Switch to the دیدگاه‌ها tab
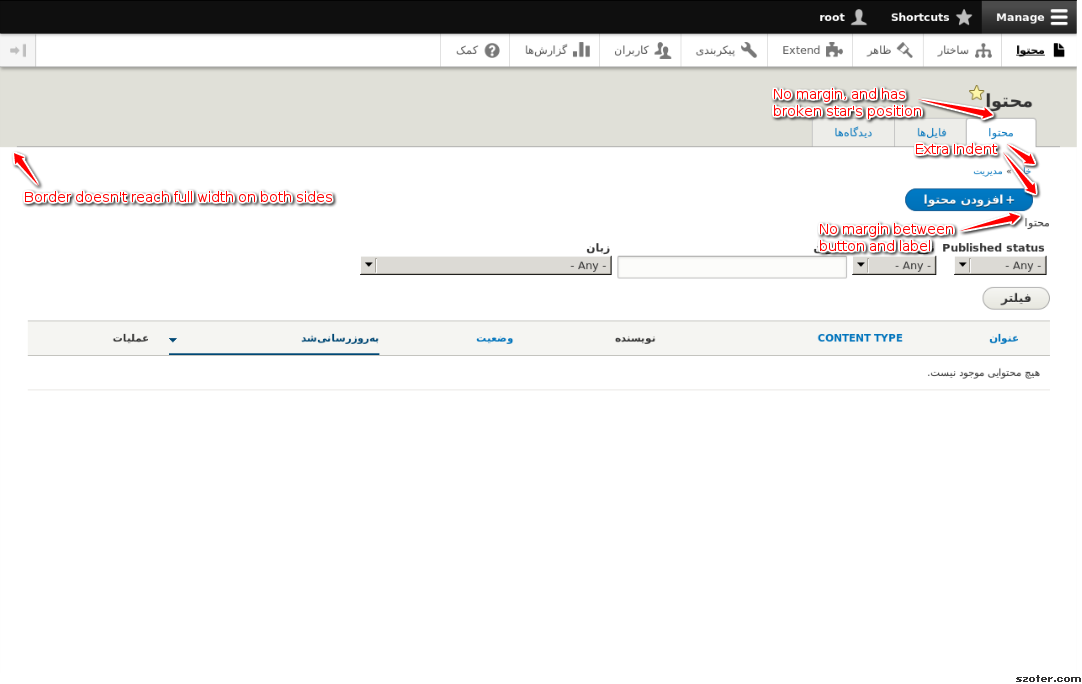 [x=855, y=132]
